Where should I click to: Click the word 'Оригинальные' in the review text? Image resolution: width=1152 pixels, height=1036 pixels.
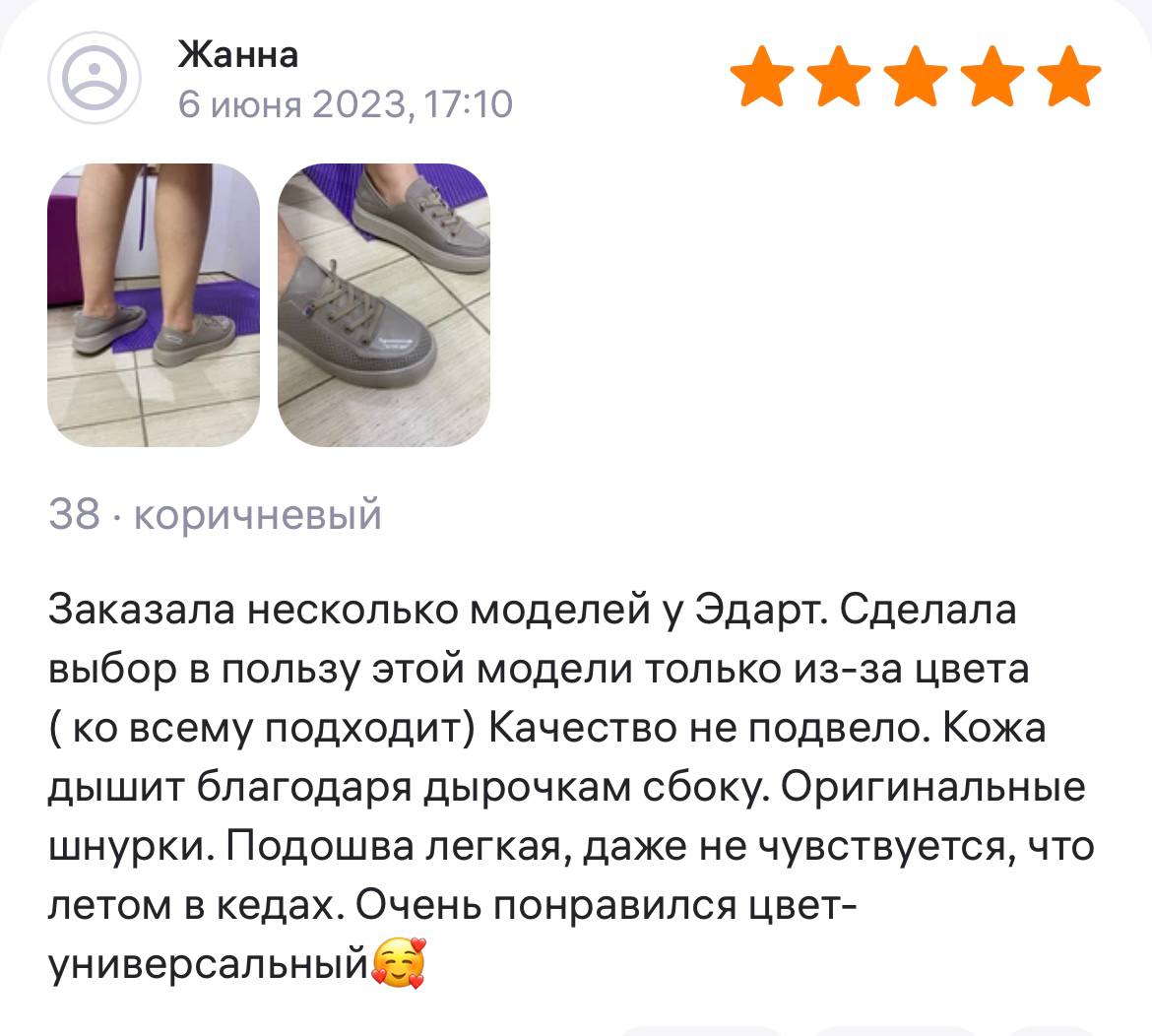[932, 789]
